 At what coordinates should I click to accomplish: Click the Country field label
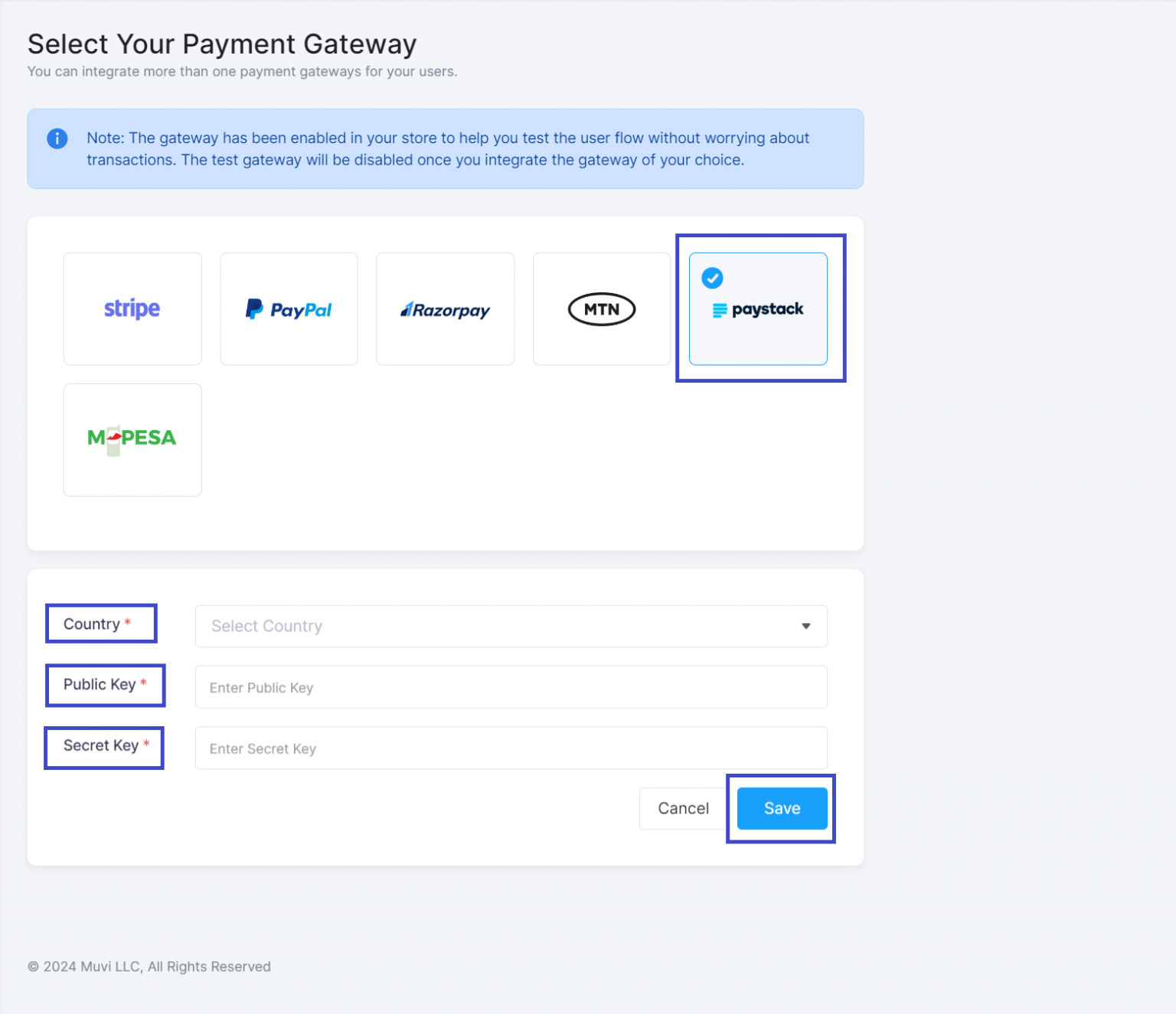pos(92,624)
